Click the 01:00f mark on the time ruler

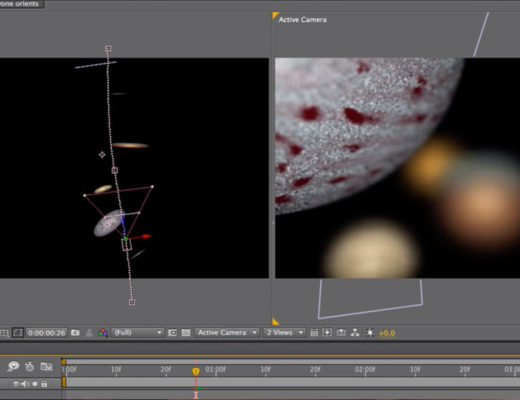[x=216, y=369]
